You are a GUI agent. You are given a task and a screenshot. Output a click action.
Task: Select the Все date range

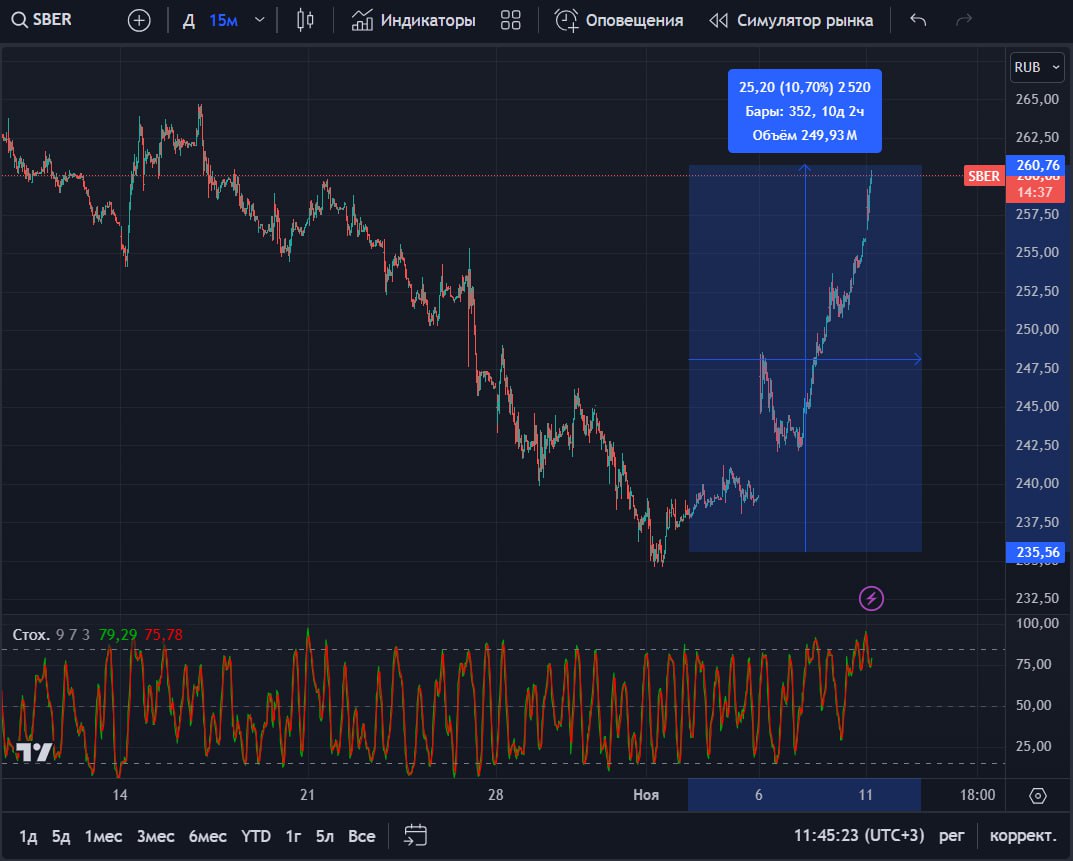(361, 836)
